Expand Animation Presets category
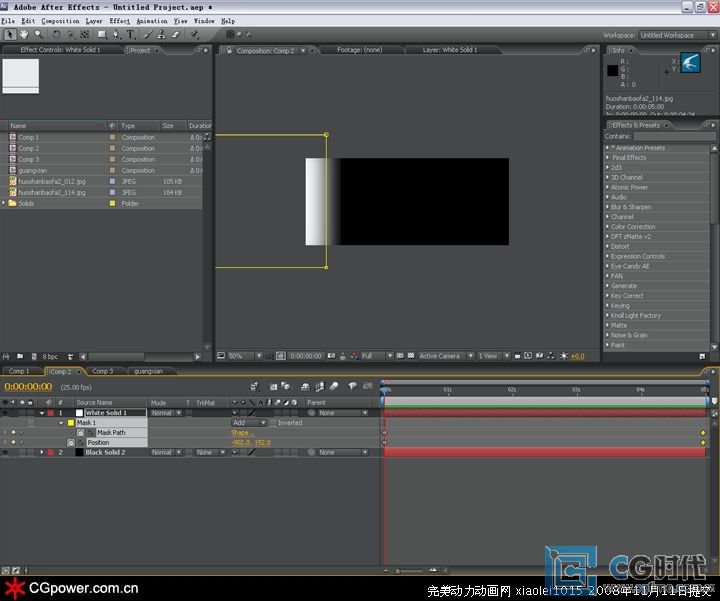The width and height of the screenshot is (720, 601). point(607,148)
